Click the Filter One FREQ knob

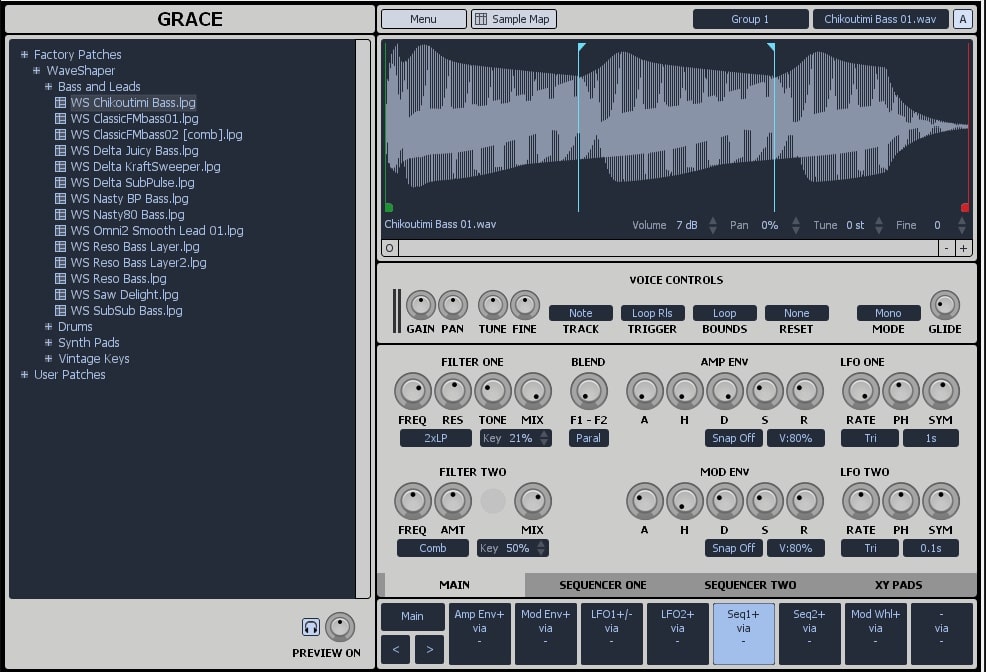tap(413, 391)
